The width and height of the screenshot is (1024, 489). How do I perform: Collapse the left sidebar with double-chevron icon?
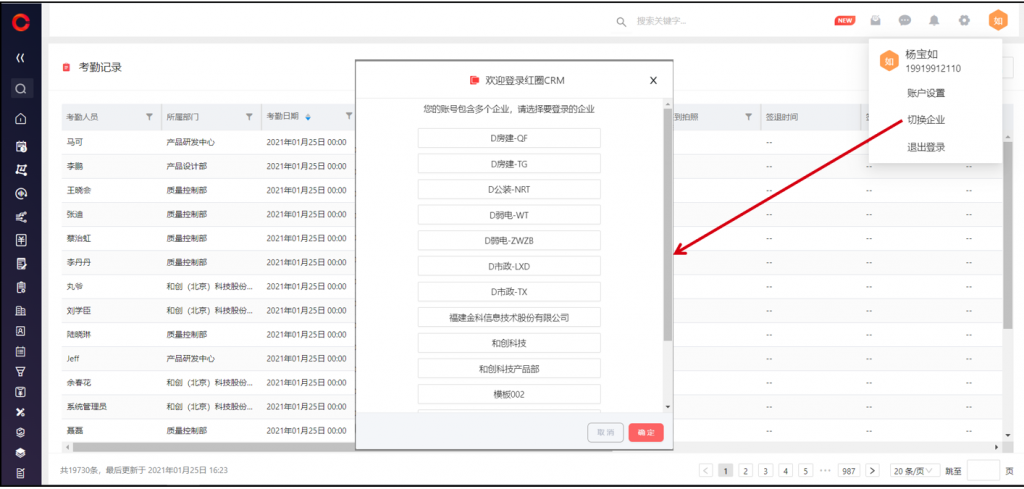(x=20, y=58)
